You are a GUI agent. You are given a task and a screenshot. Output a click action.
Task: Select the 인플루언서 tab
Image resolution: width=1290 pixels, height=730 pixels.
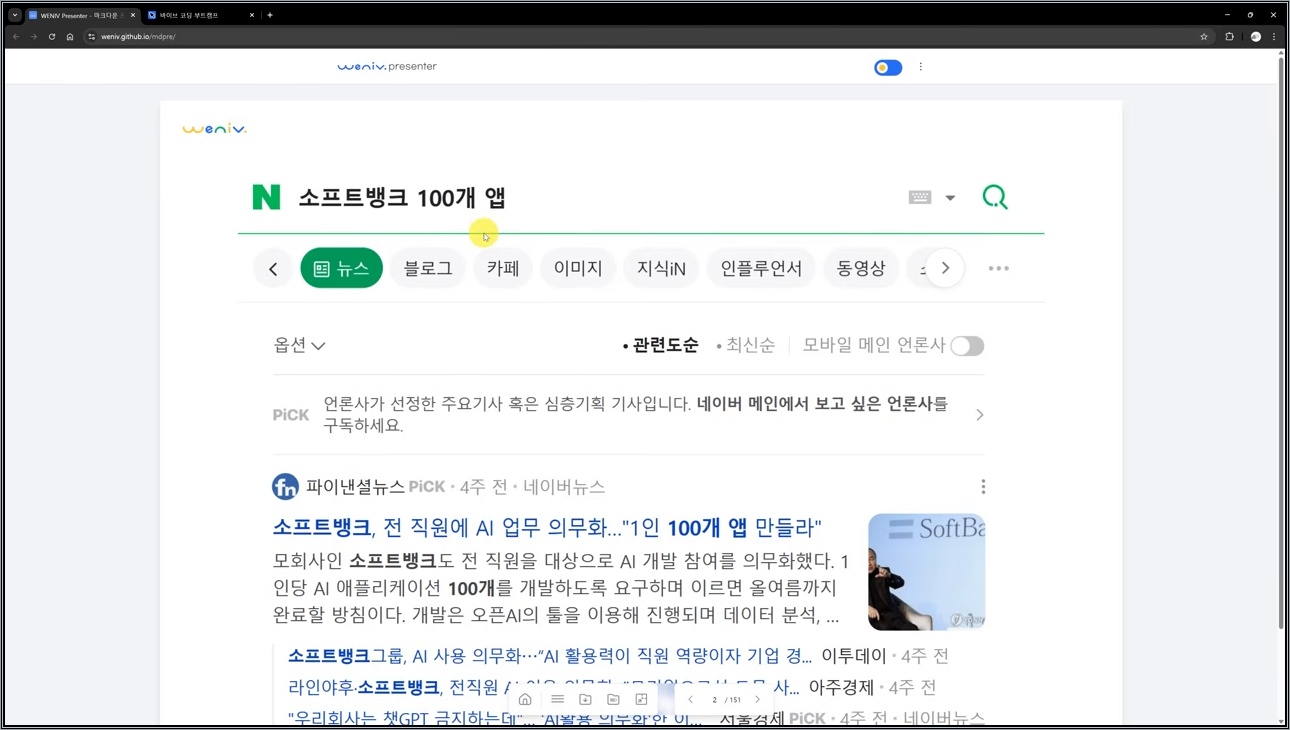(x=761, y=268)
